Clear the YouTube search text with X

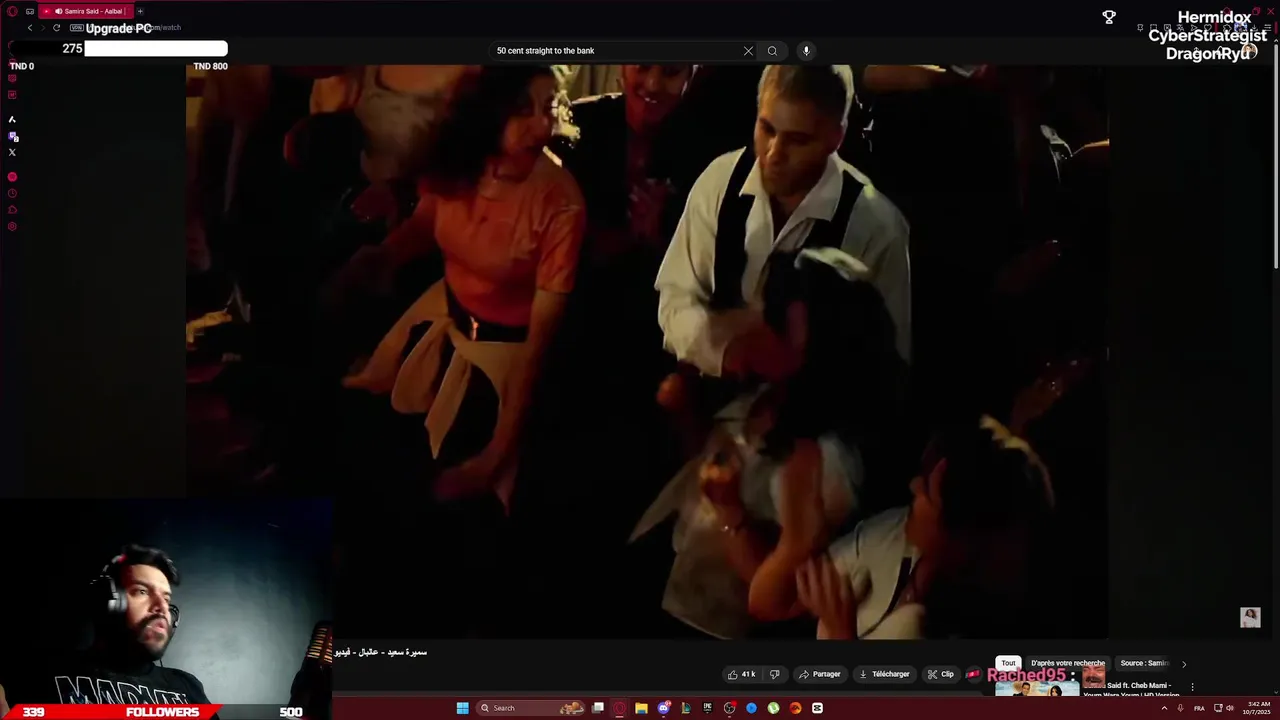(x=748, y=51)
